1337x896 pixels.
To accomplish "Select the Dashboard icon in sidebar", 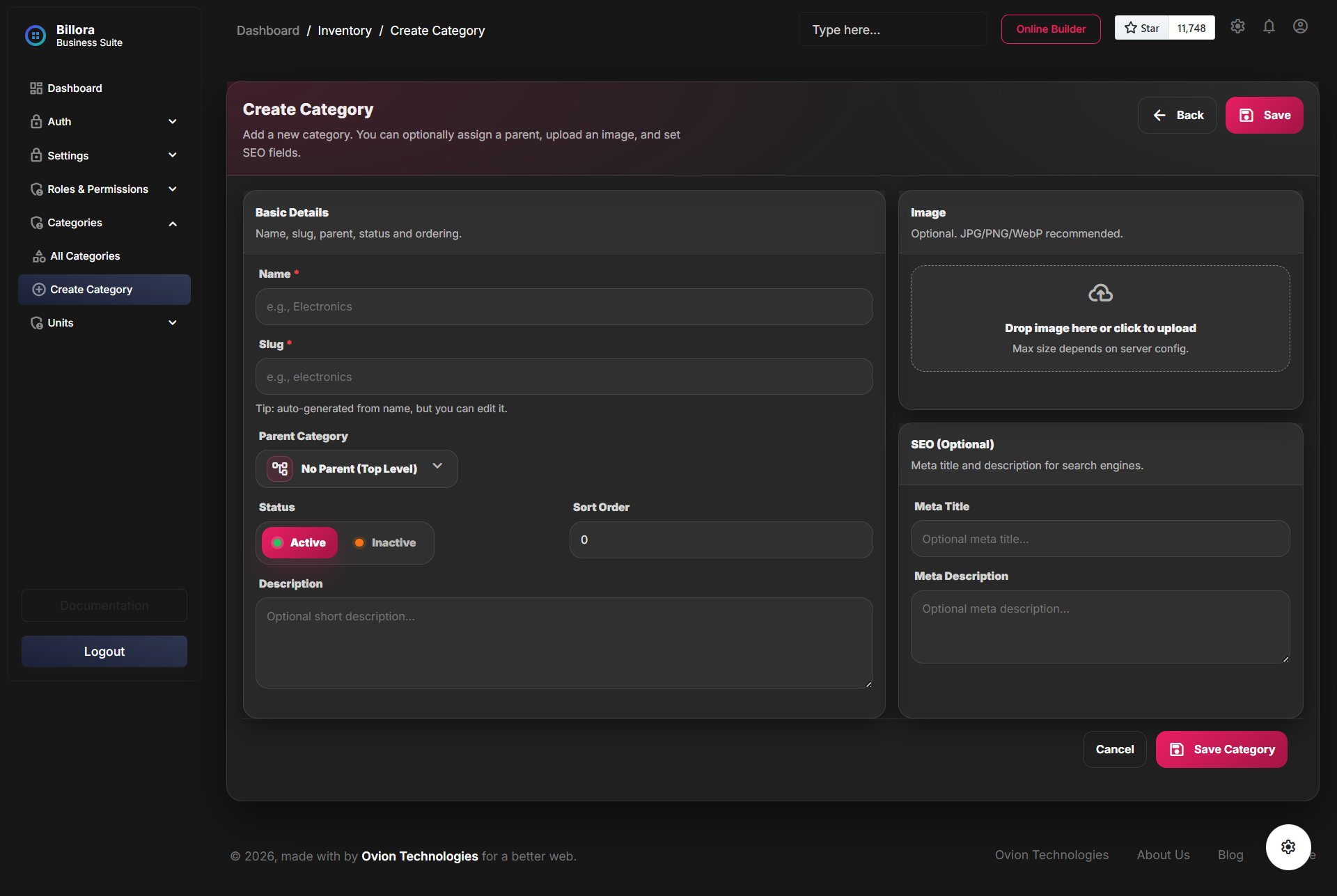I will [36, 88].
